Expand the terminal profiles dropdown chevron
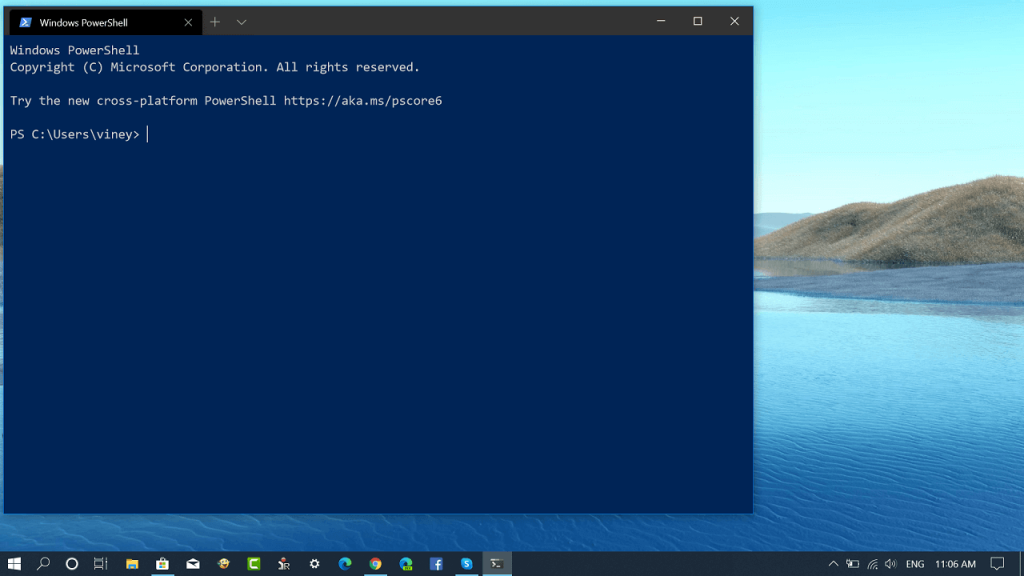This screenshot has height=576, width=1024. pyautogui.click(x=241, y=22)
